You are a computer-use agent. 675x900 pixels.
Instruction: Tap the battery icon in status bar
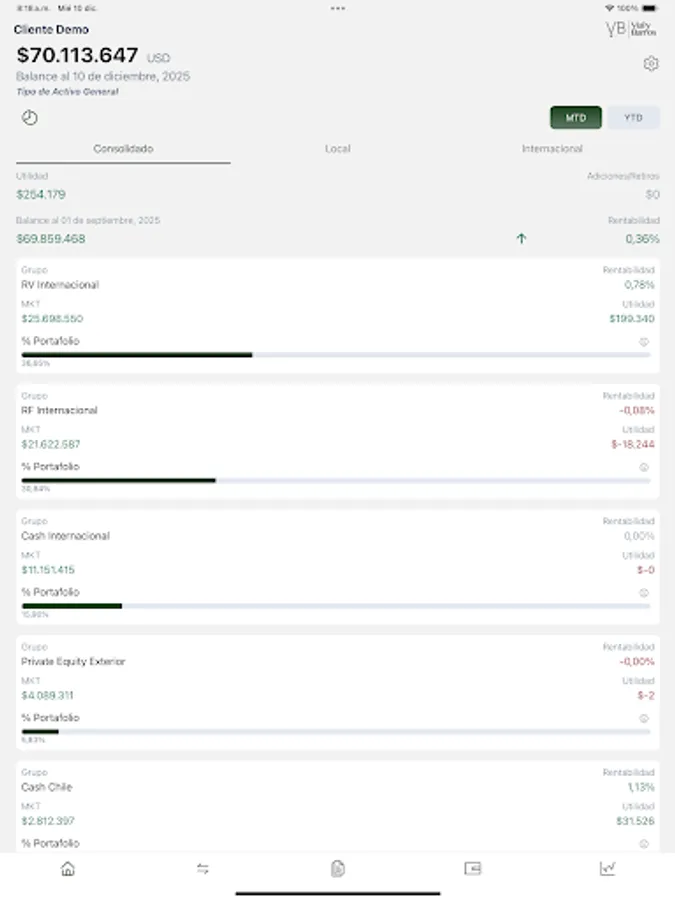coord(650,9)
